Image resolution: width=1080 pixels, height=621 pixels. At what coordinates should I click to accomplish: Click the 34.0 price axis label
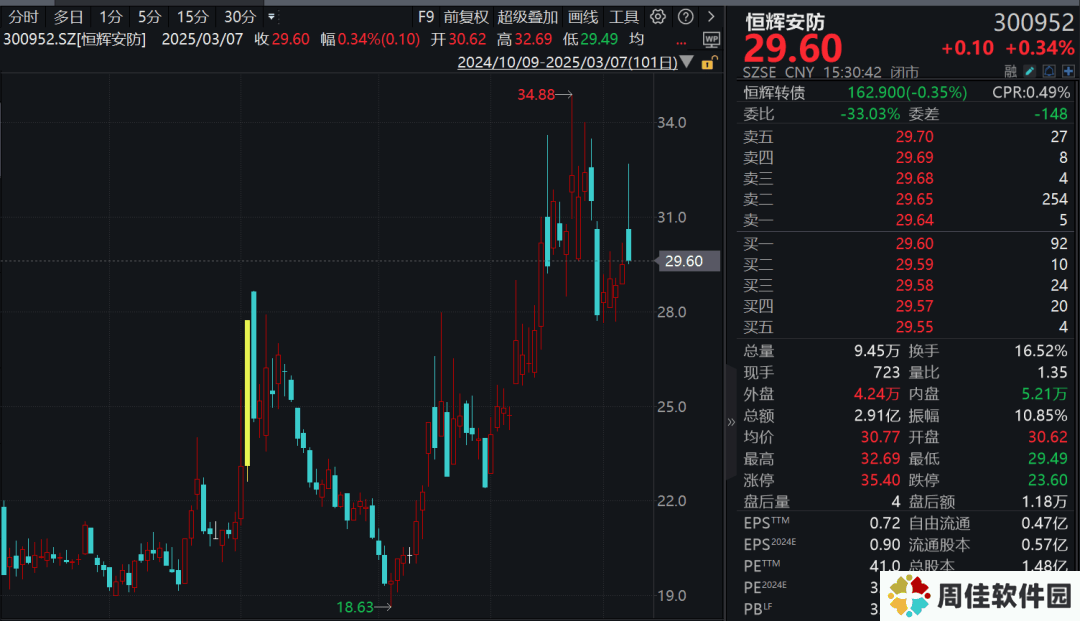click(x=672, y=123)
